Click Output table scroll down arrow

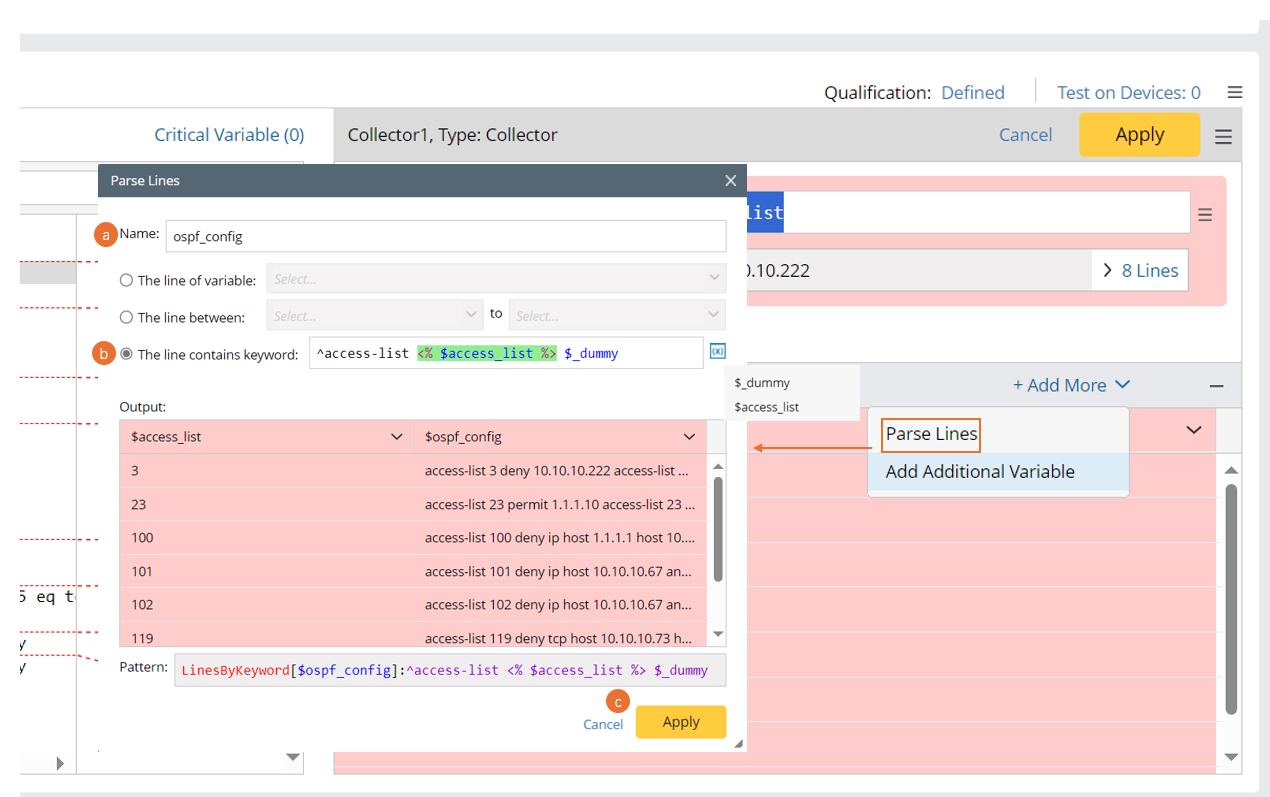pos(717,634)
